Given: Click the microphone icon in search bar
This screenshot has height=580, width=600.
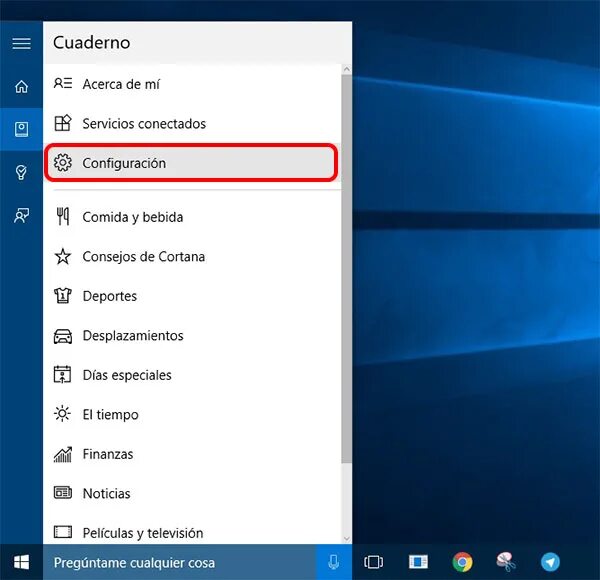Looking at the screenshot, I should [x=334, y=562].
